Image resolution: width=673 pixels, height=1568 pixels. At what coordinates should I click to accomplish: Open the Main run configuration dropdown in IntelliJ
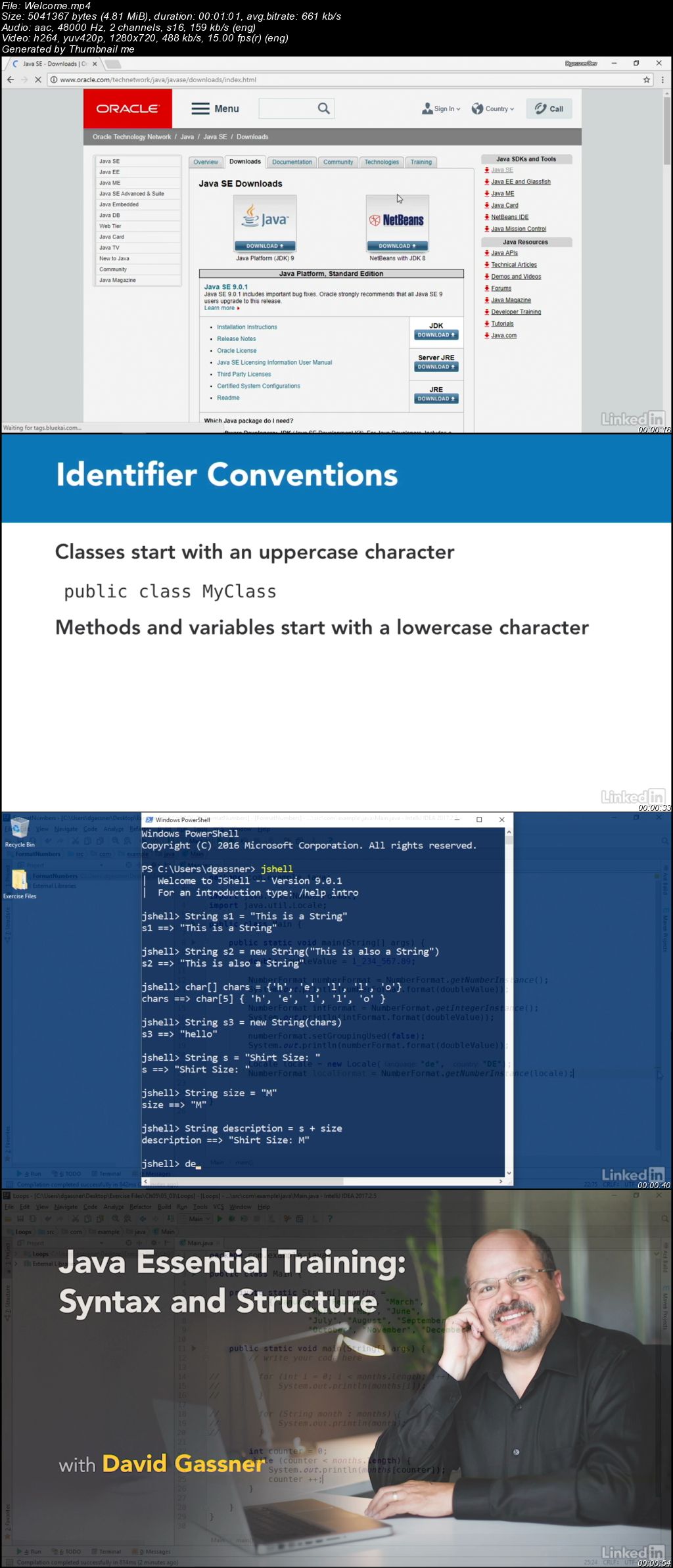point(196,1218)
